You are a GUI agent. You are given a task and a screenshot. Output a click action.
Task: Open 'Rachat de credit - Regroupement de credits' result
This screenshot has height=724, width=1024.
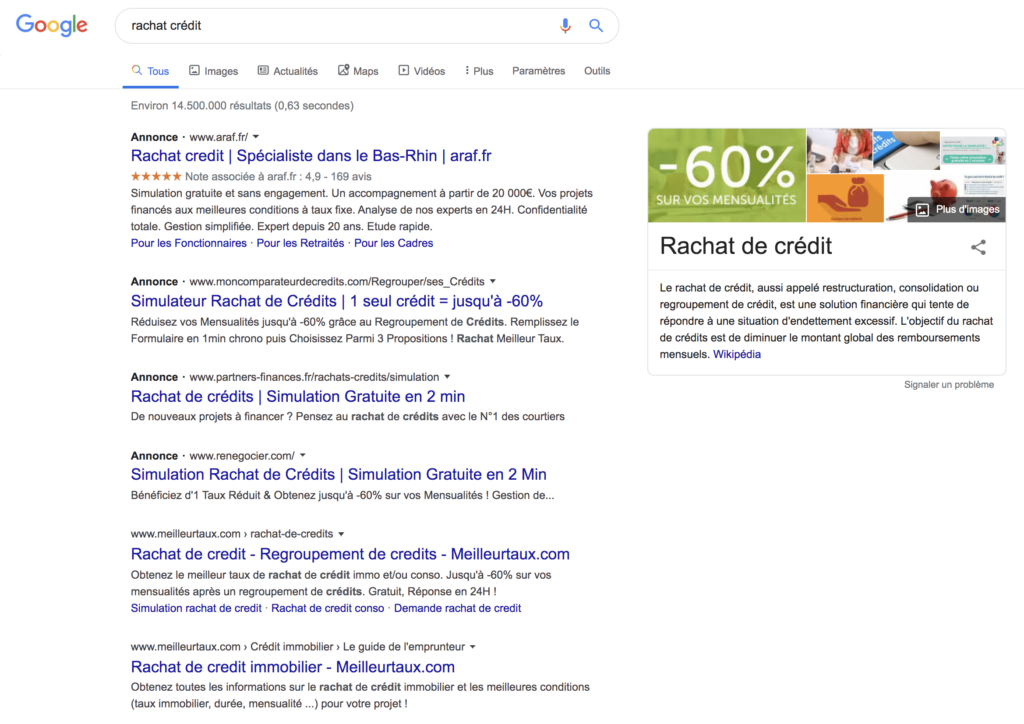pos(350,554)
